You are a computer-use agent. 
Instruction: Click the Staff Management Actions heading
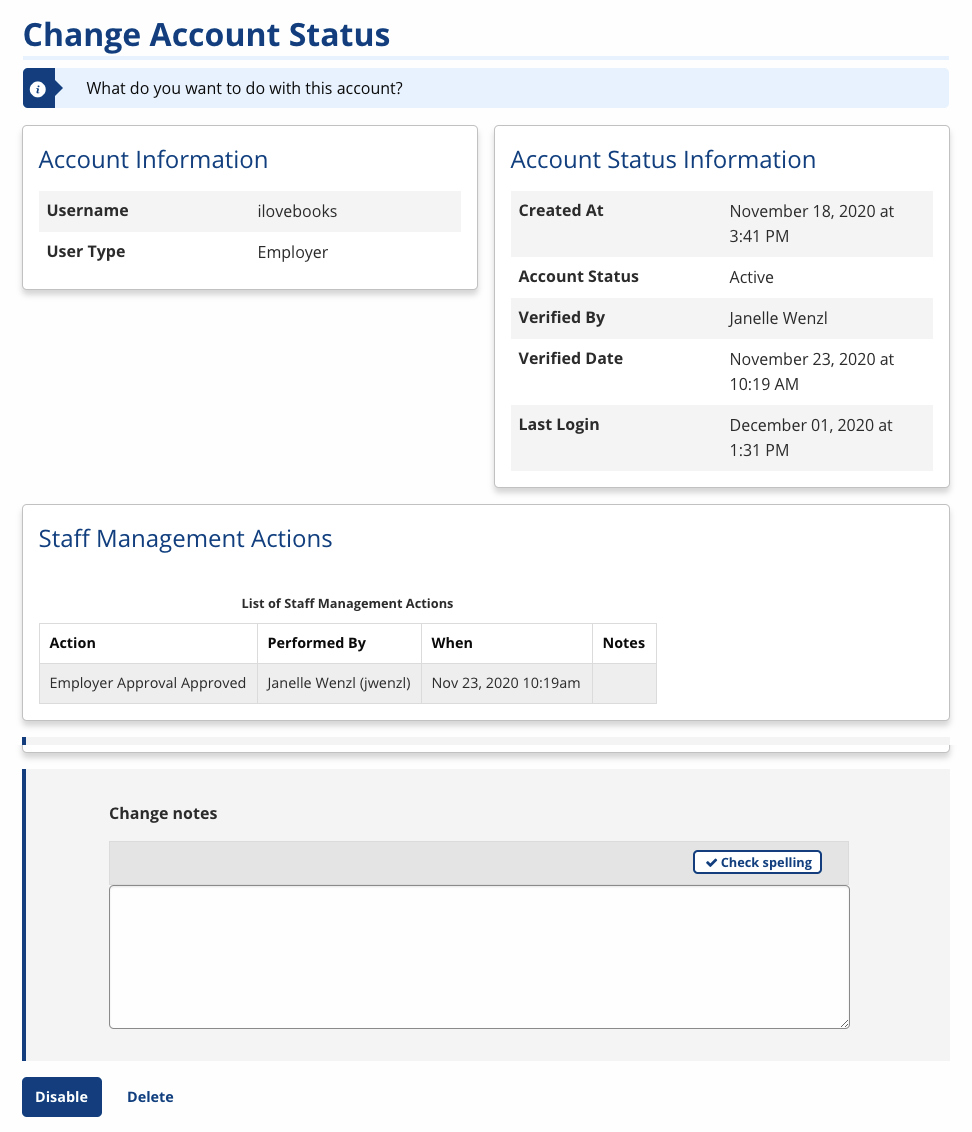coord(186,539)
